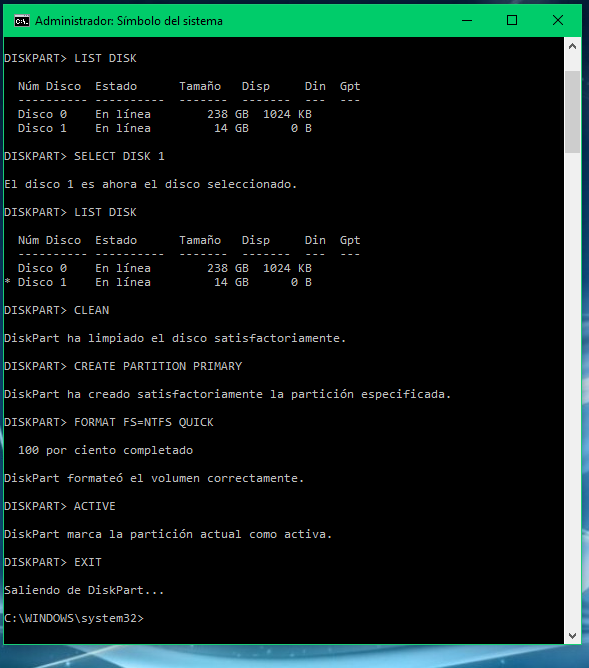The width and height of the screenshot is (589, 668).
Task: Click the row starting '* Disco 1'
Action: click(158, 282)
